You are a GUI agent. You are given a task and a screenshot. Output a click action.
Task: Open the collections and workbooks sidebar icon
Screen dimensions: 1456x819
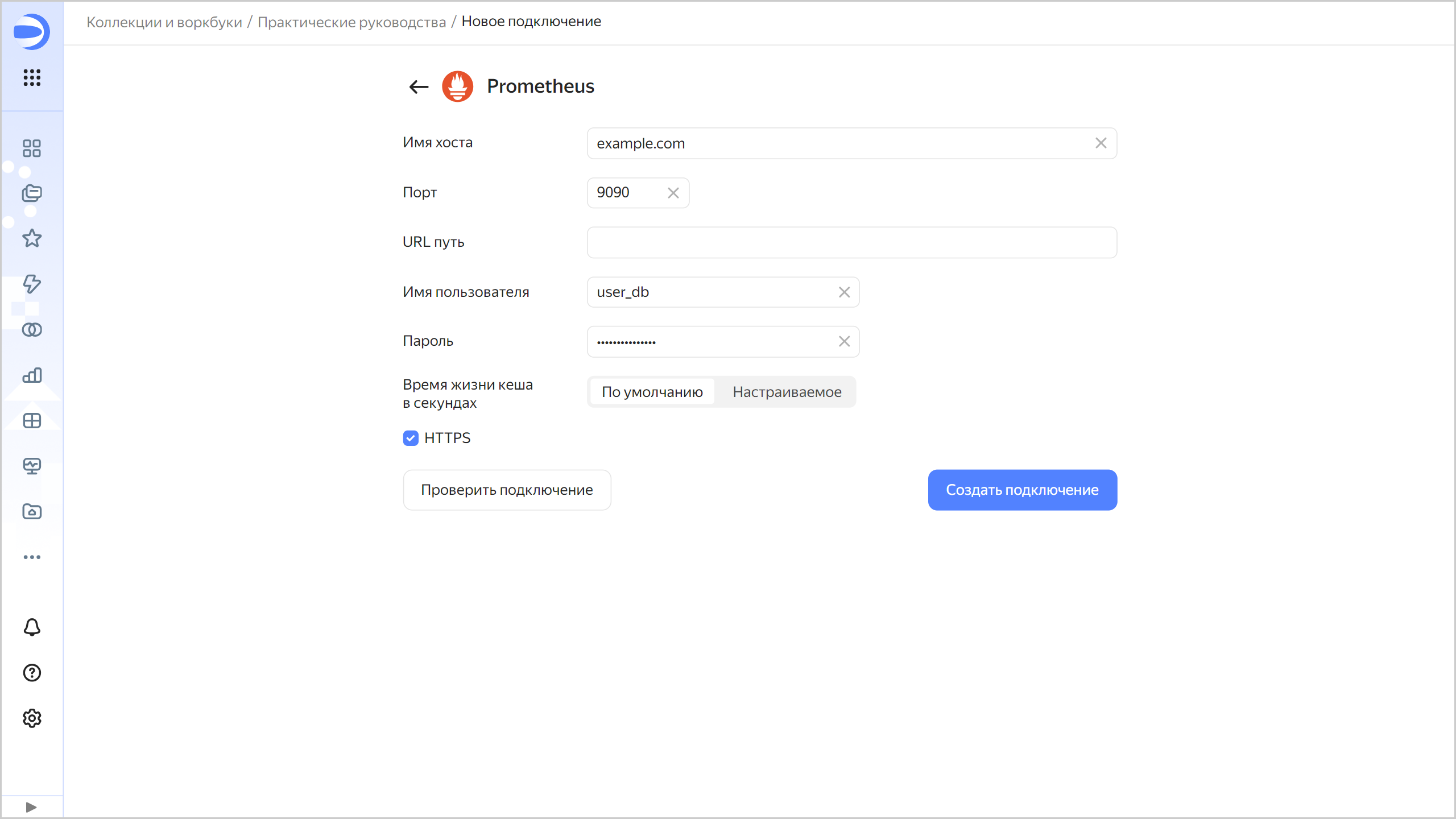(x=32, y=193)
